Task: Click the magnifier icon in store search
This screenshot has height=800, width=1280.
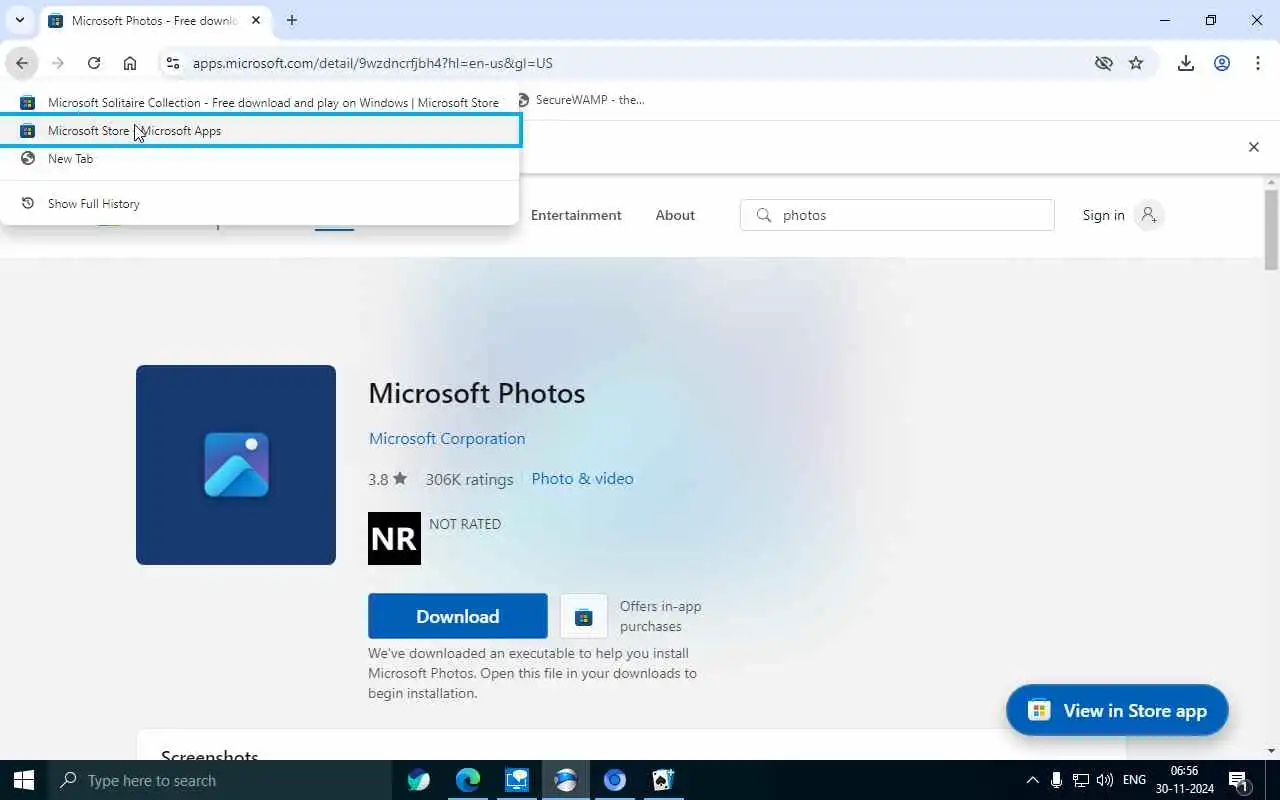Action: (764, 215)
